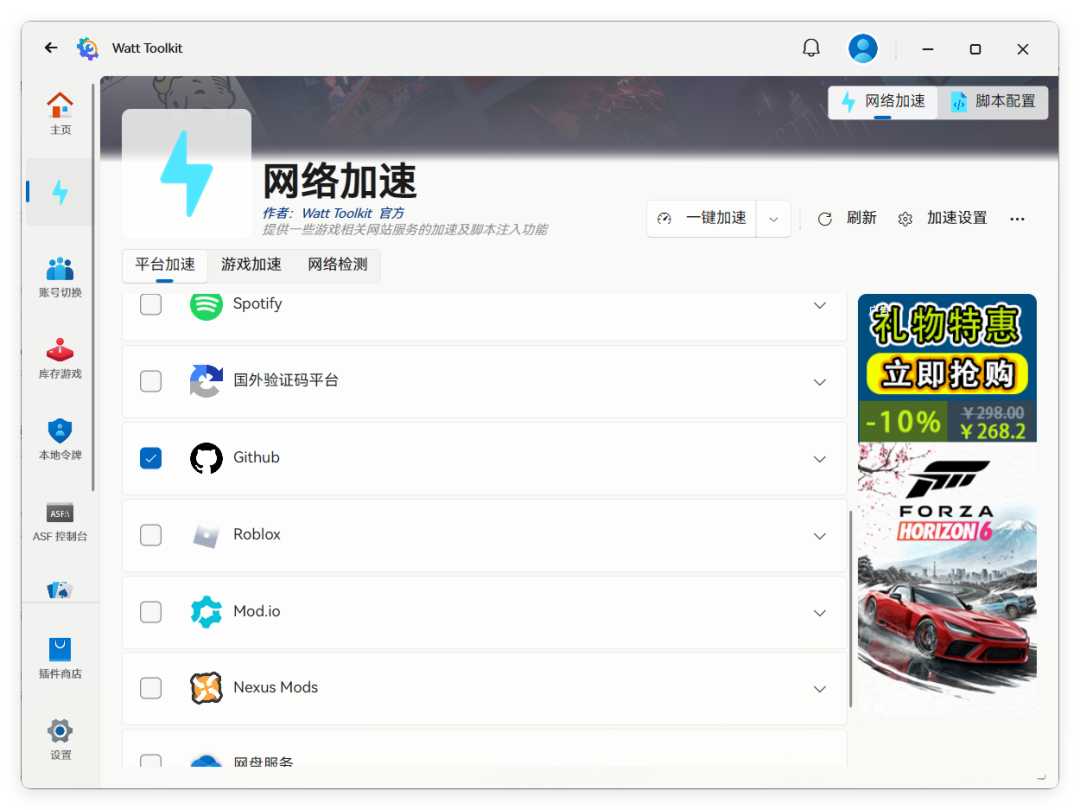This screenshot has height=810, width=1080.
Task: Switch to 平台加速 tab
Action: (165, 265)
